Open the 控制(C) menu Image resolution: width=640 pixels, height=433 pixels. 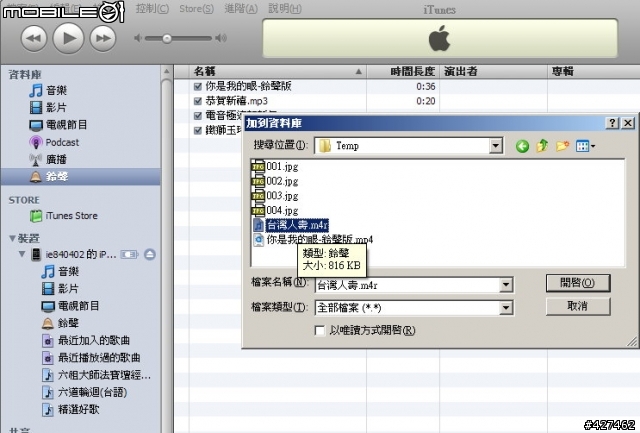click(152, 9)
